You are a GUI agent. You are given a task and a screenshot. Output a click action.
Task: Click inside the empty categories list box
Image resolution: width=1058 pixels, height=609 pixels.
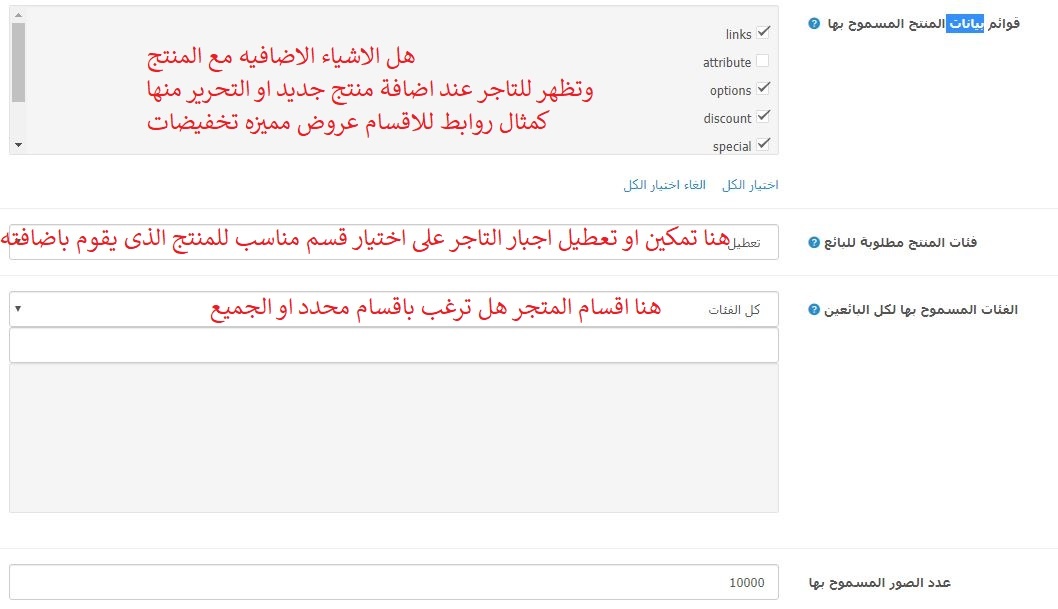click(x=393, y=438)
